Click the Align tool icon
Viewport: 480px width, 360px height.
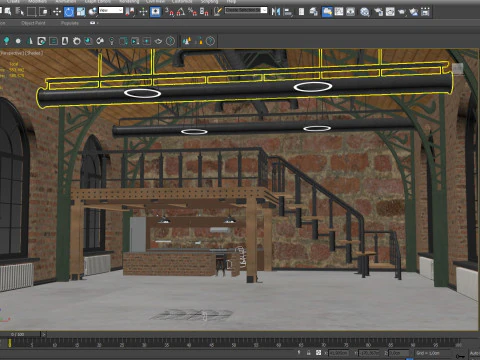click(287, 12)
